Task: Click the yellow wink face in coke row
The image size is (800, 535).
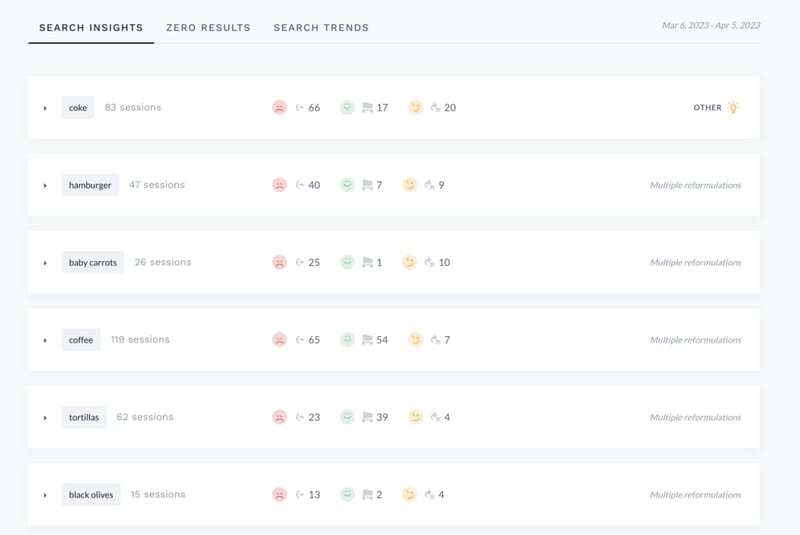Action: coord(415,108)
